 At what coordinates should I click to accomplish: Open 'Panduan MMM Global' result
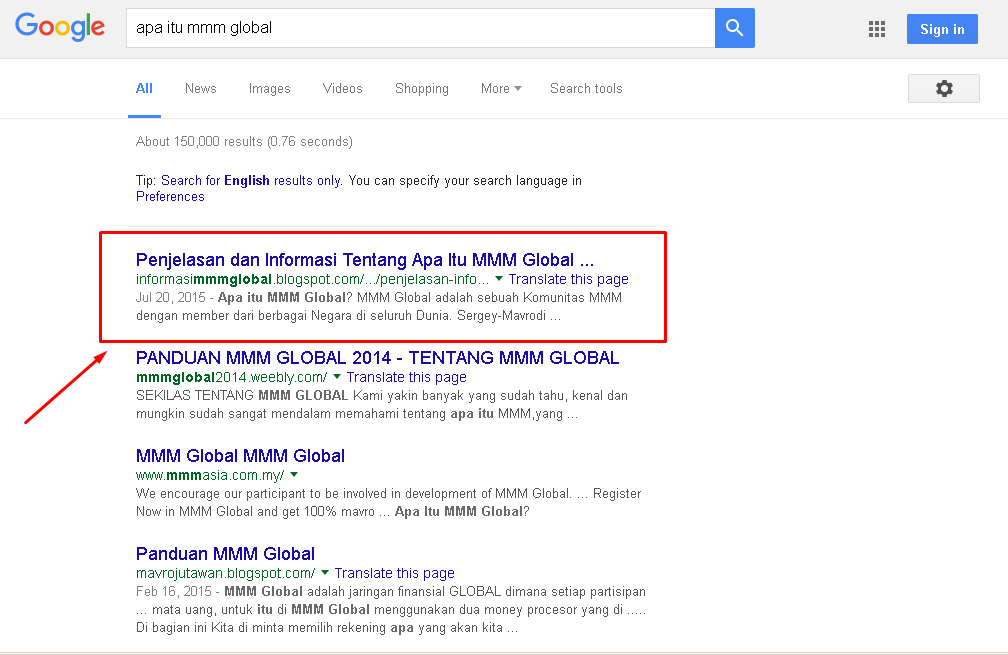point(225,553)
